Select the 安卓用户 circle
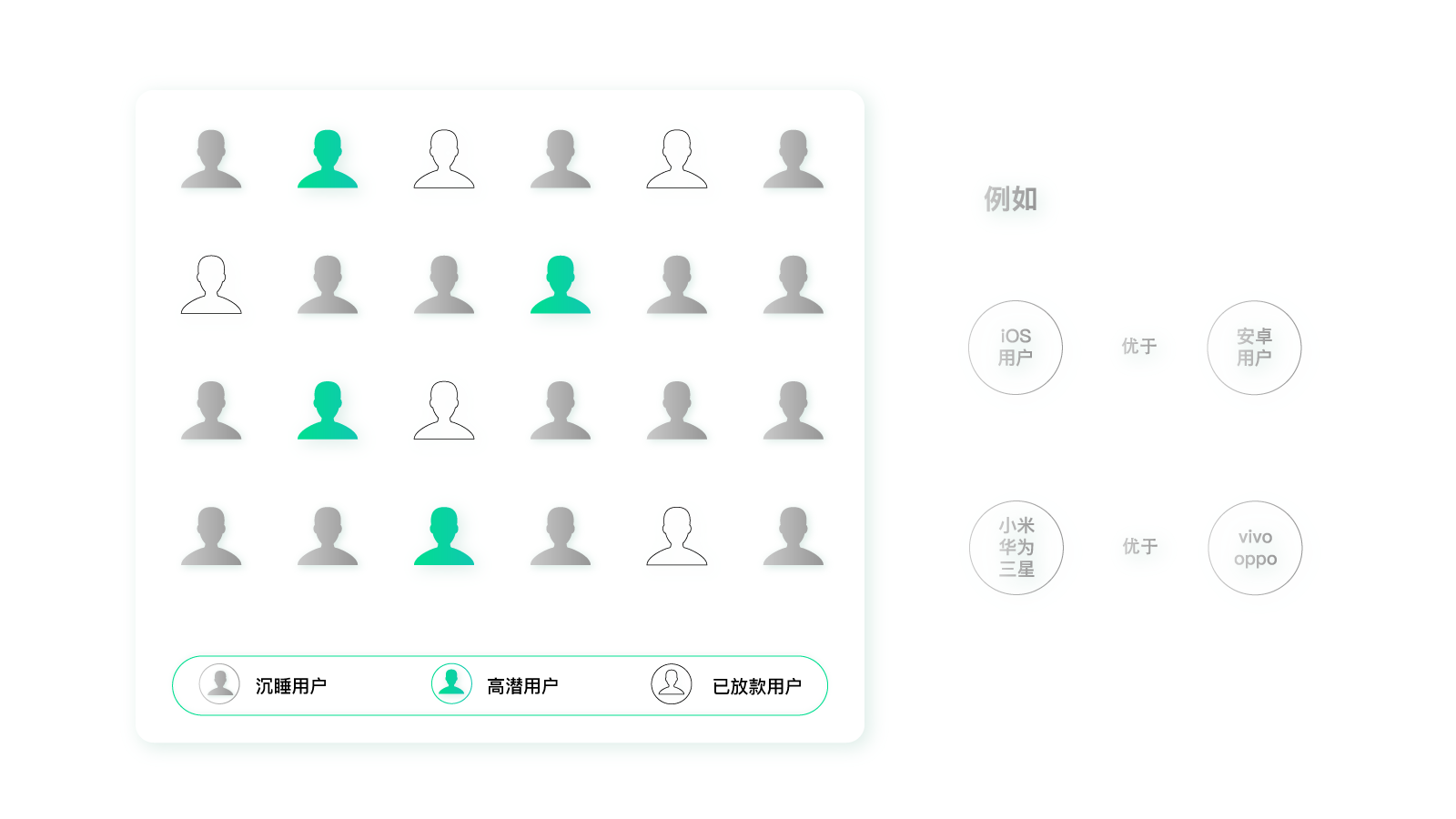The image size is (1456, 819). pyautogui.click(x=1254, y=348)
